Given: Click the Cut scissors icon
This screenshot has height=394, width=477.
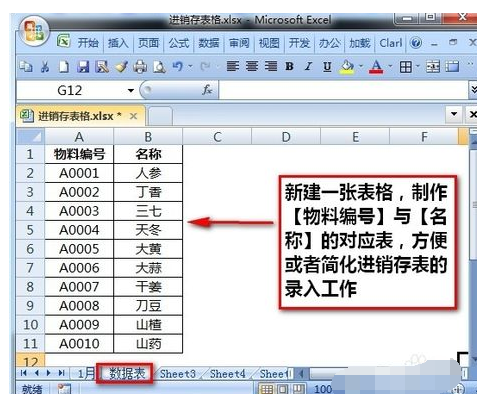Looking at the screenshot, I should pyautogui.click(x=45, y=67).
